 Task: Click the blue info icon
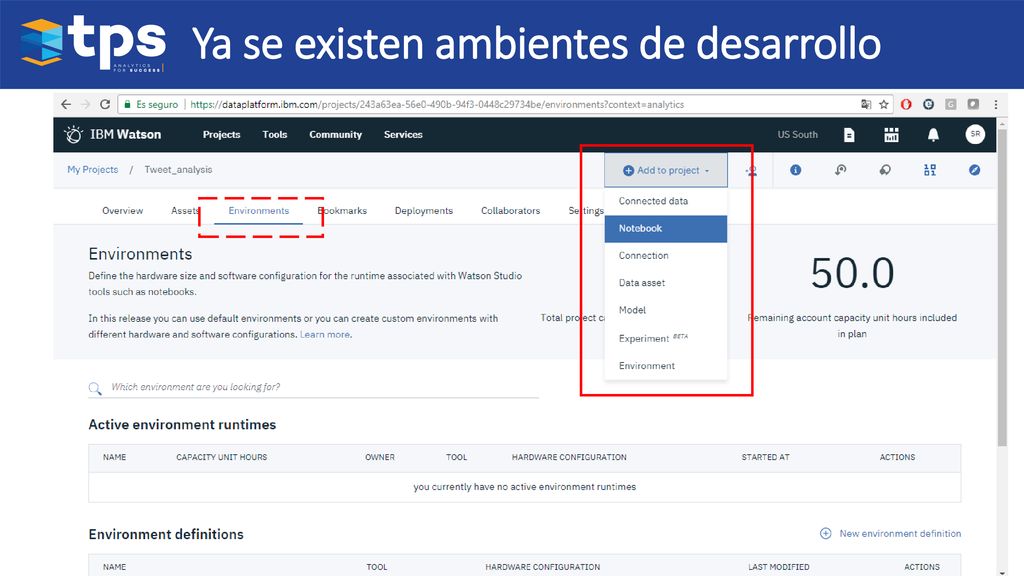pos(795,170)
